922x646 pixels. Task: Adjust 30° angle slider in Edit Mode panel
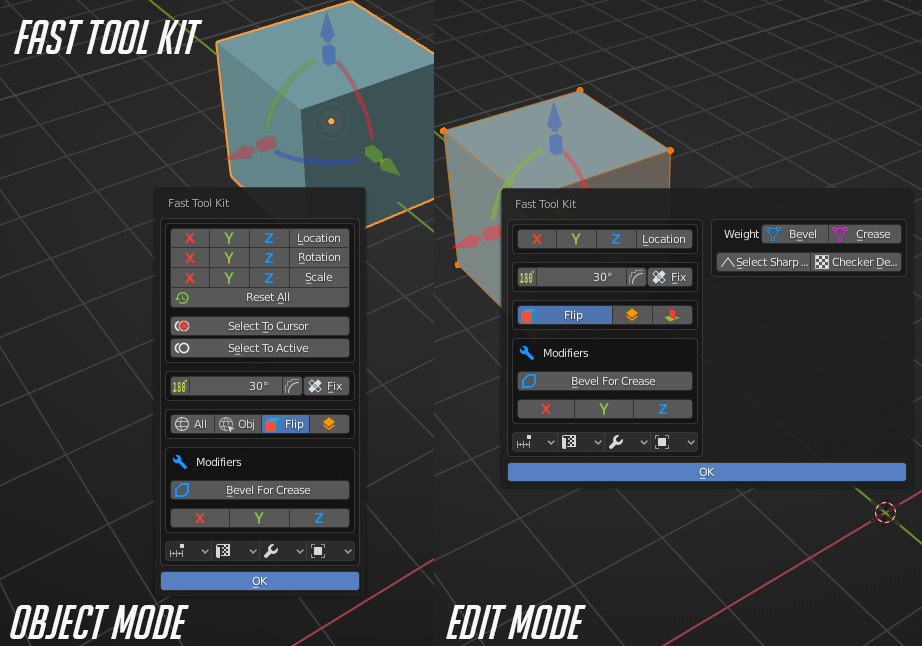click(581, 277)
